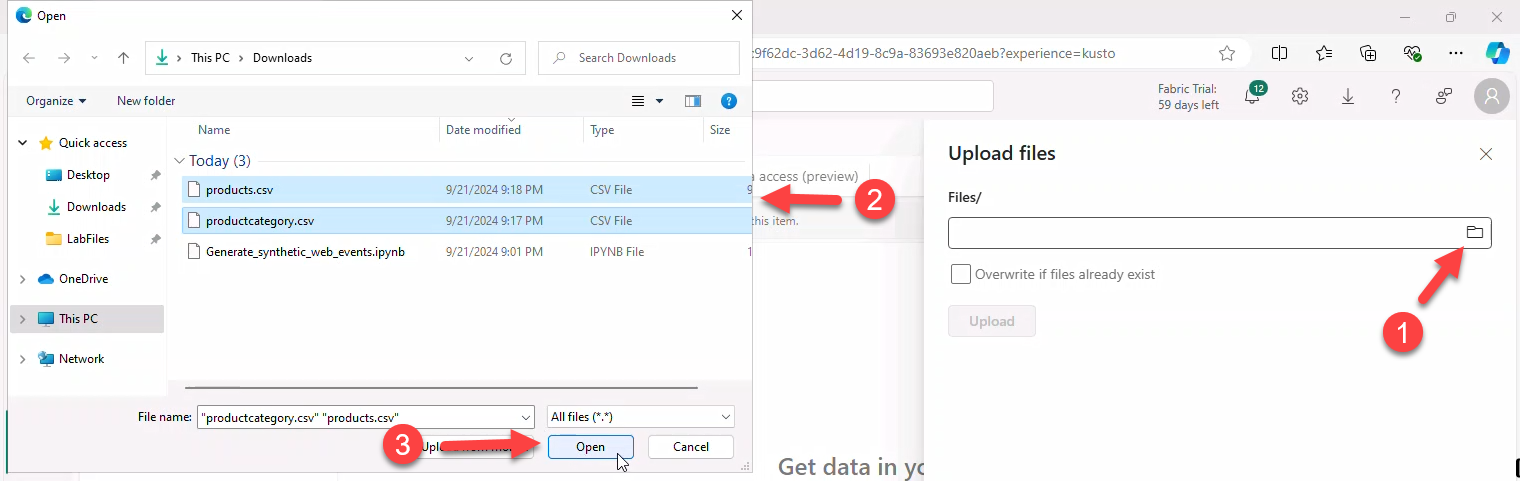Go up one folder level
This screenshot has height=481, width=1520.
tap(123, 58)
